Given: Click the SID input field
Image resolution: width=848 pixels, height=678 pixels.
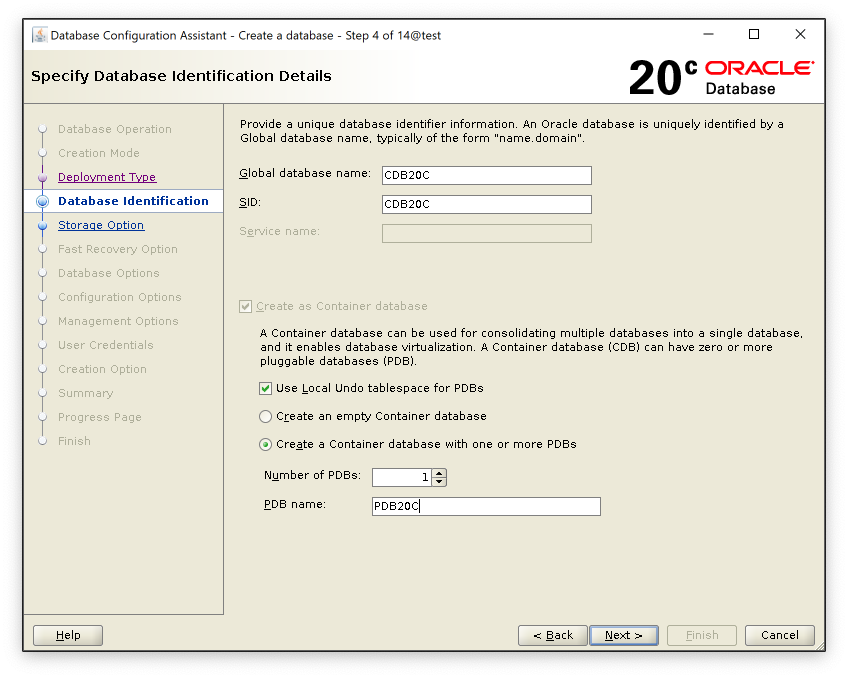Looking at the screenshot, I should (x=487, y=204).
